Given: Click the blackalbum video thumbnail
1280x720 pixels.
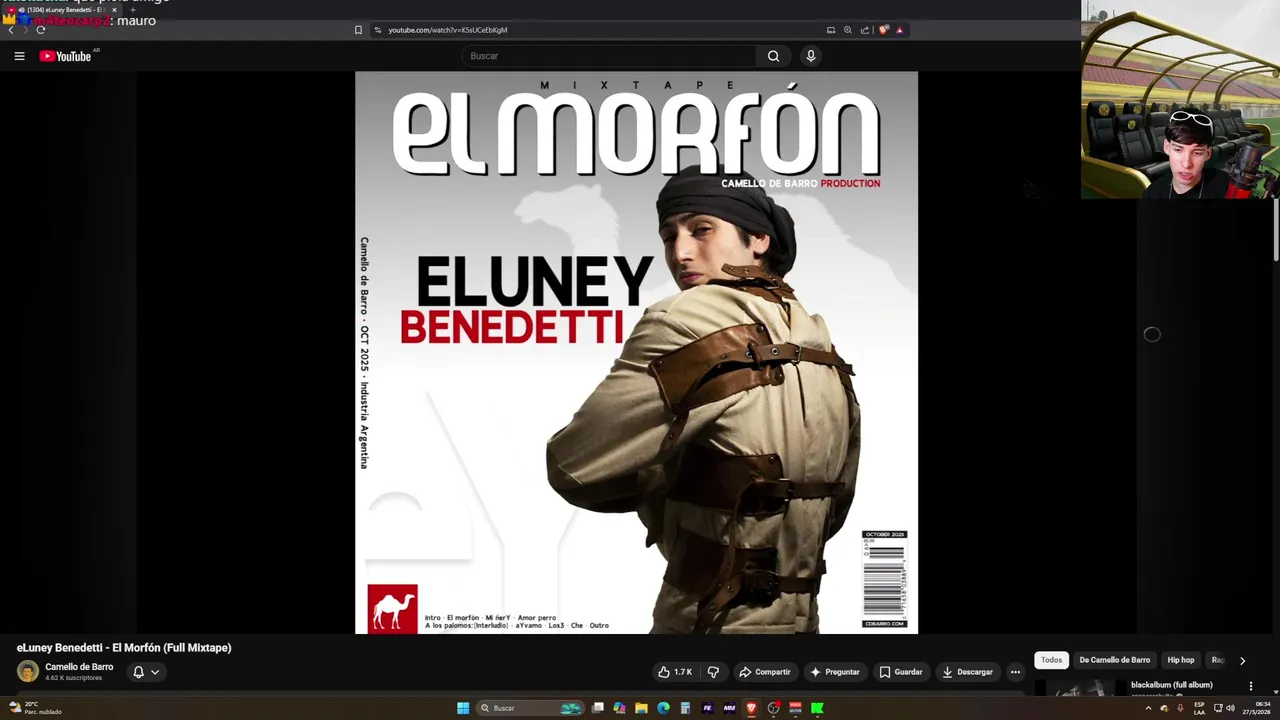Looking at the screenshot, I should (1078, 688).
